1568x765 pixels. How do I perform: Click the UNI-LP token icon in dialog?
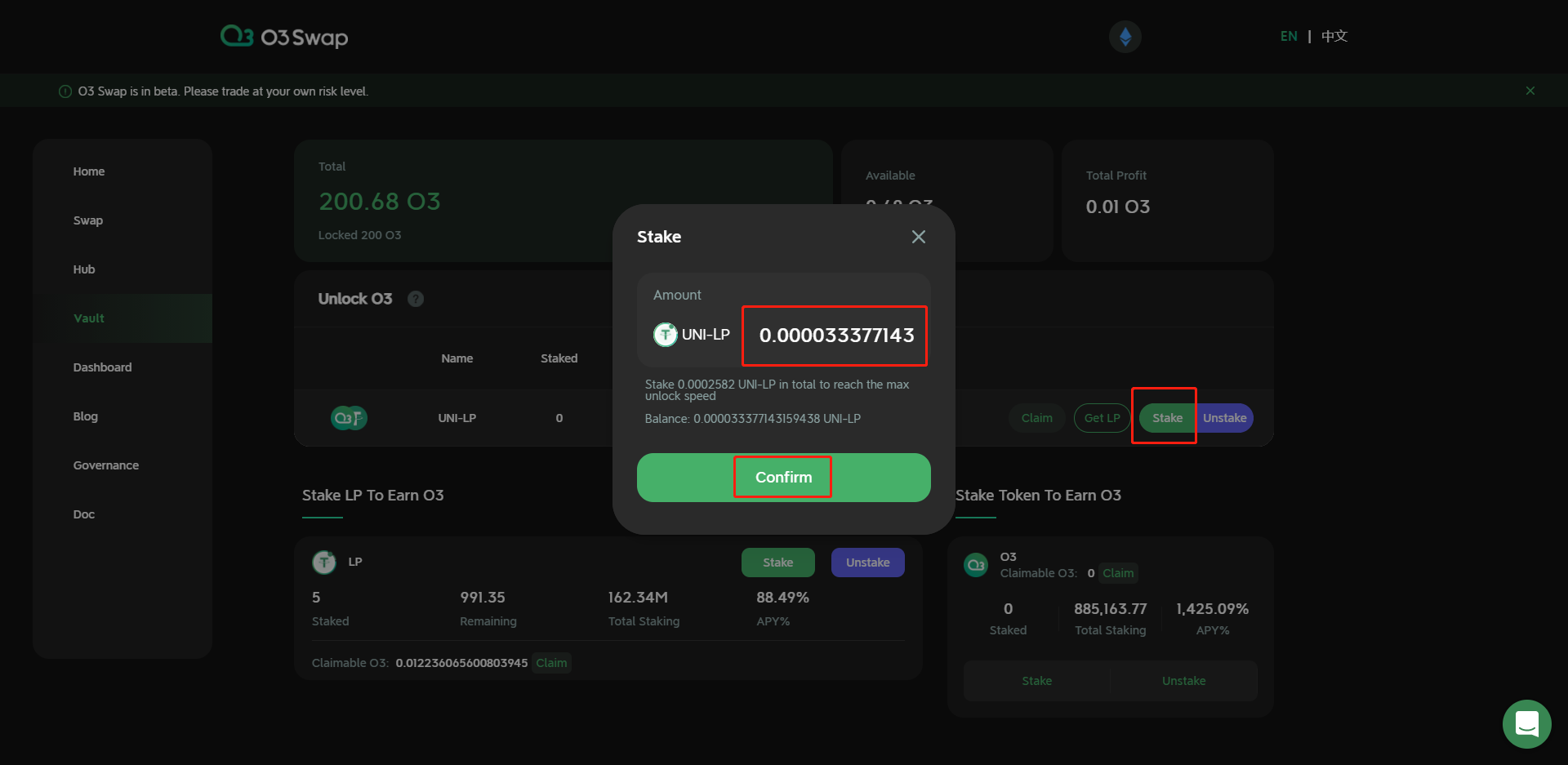(666, 335)
